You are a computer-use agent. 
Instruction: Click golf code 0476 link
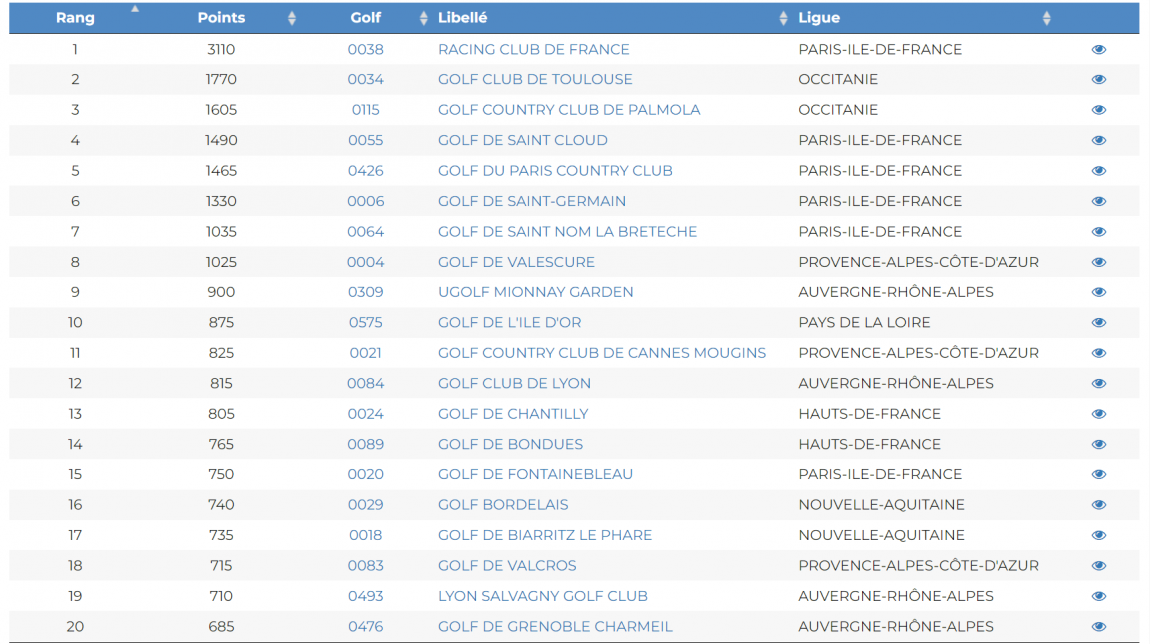coord(365,626)
